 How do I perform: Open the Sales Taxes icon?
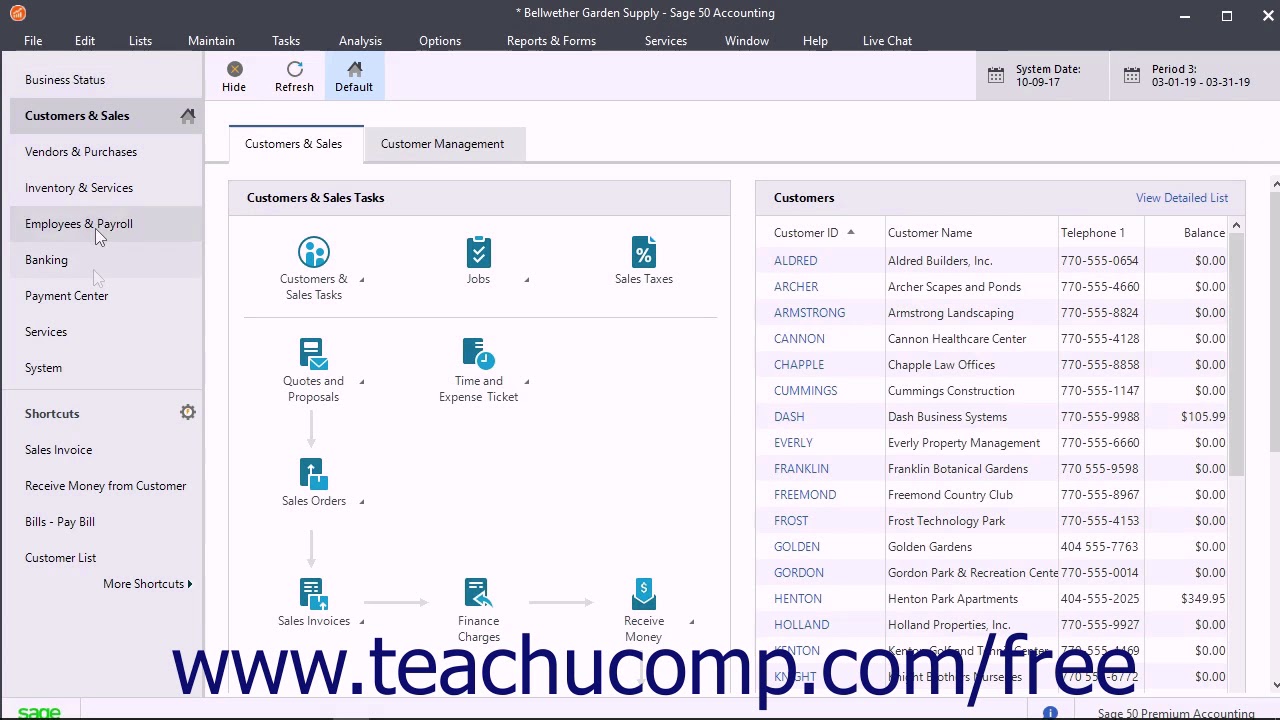point(644,252)
